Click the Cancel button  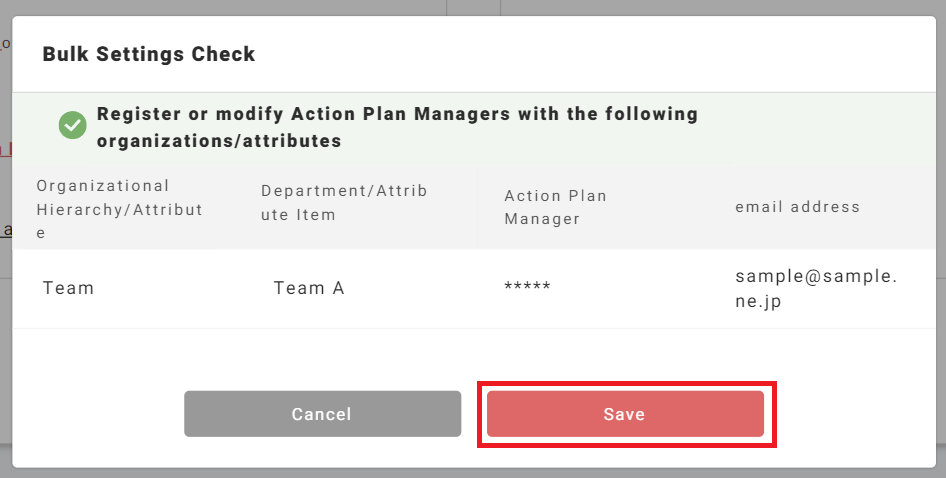coord(322,414)
